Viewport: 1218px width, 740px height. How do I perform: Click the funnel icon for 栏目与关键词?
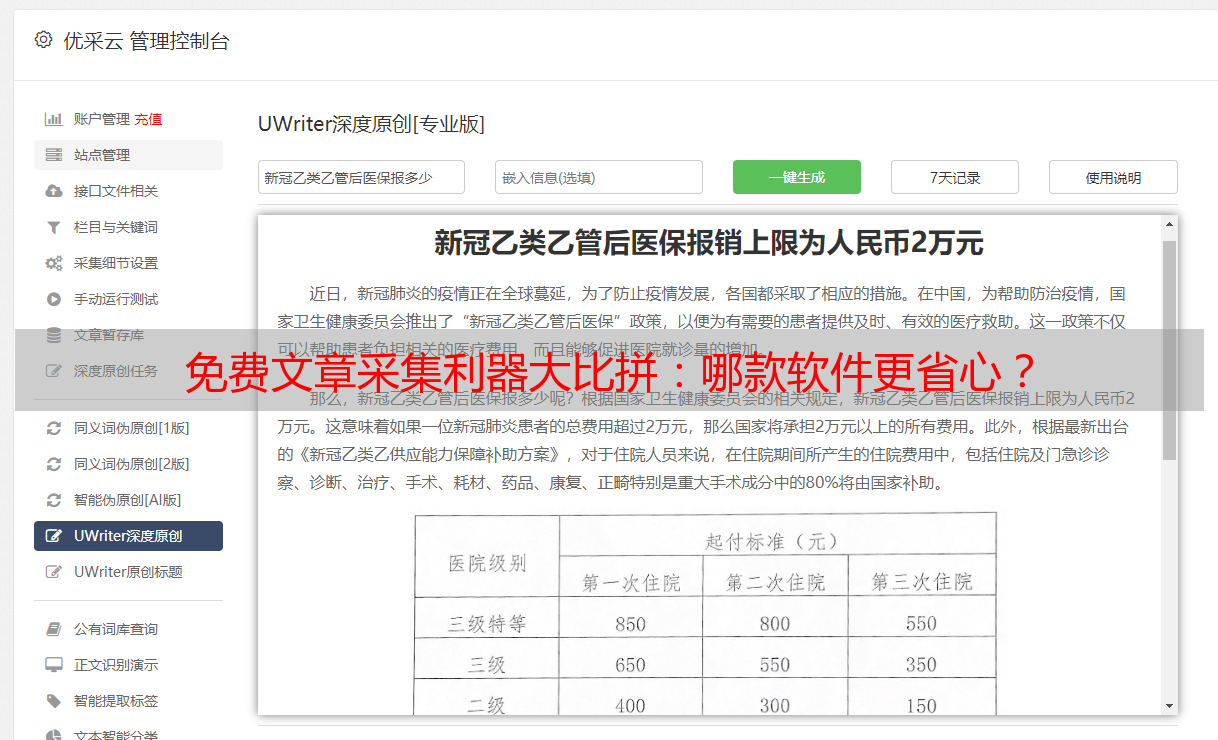[54, 227]
